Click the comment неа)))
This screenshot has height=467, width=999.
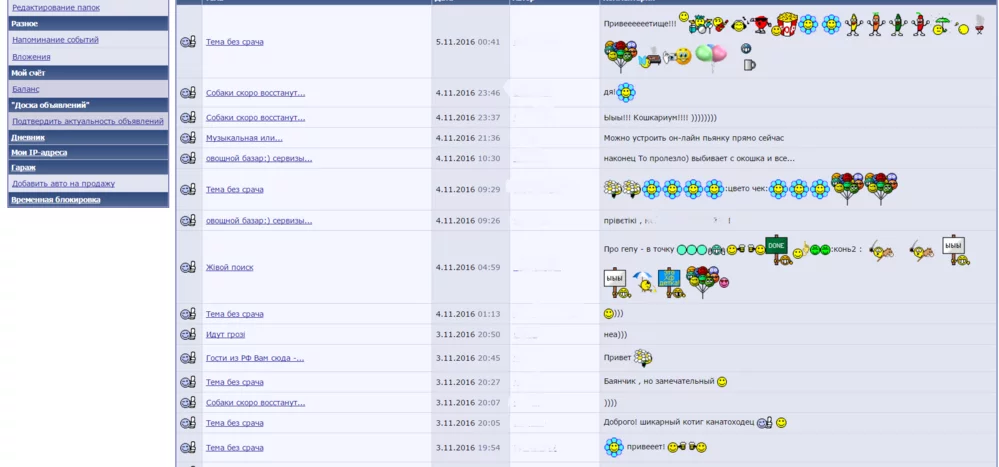point(615,334)
